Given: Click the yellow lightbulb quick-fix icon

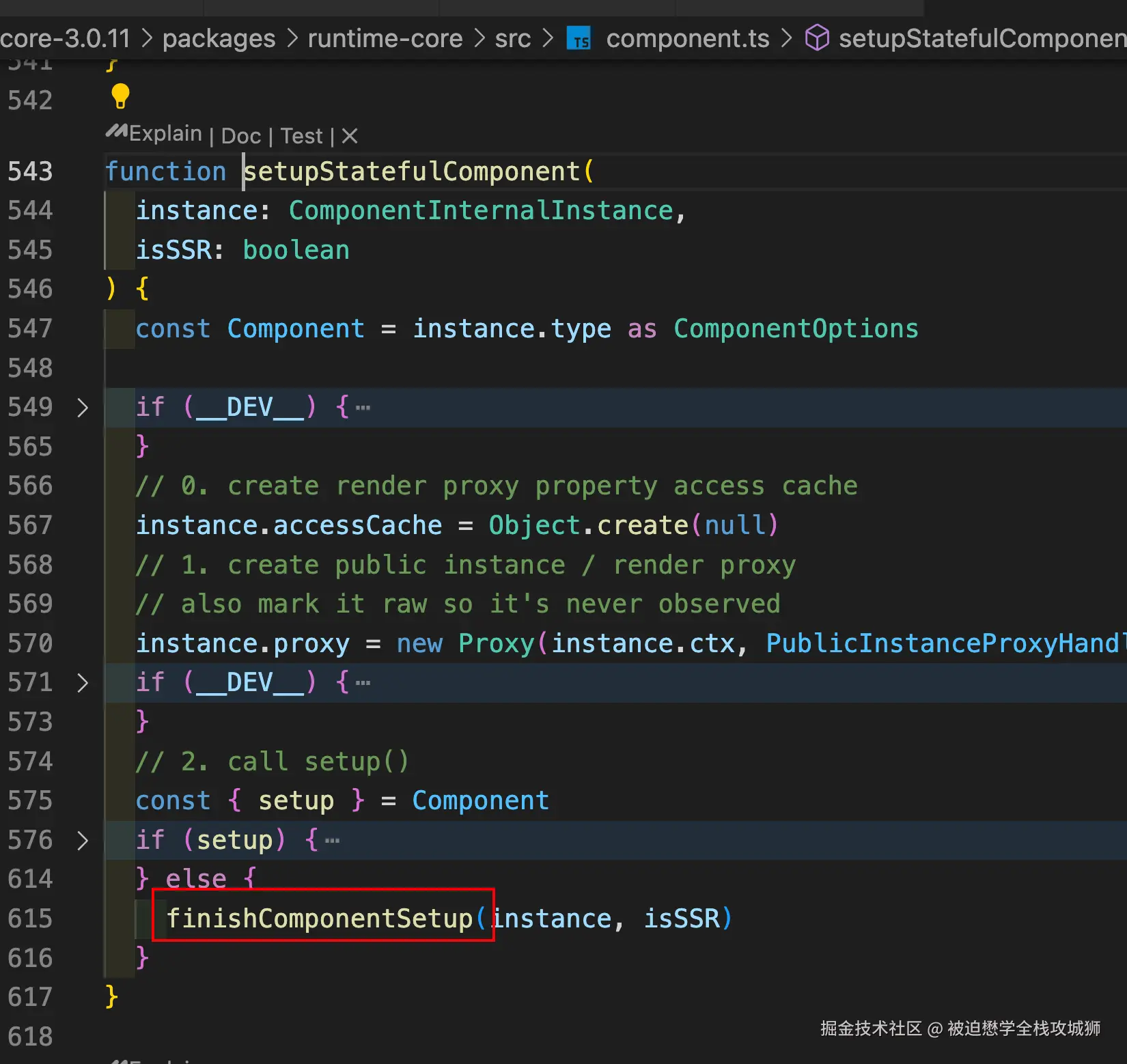Looking at the screenshot, I should click(120, 96).
